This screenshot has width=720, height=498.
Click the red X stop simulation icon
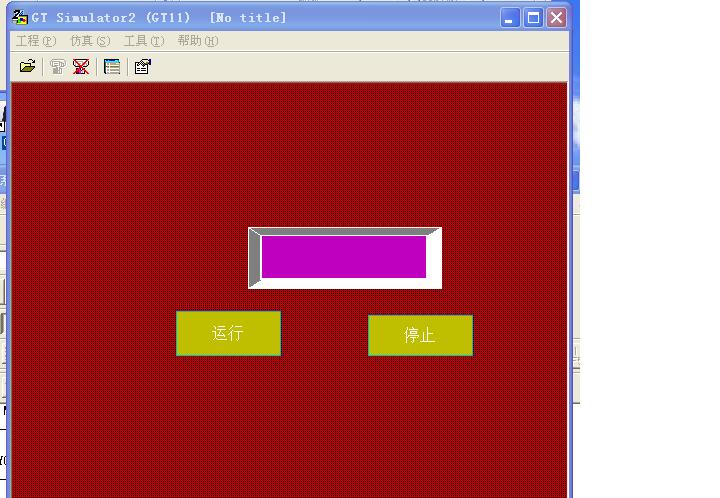point(81,67)
